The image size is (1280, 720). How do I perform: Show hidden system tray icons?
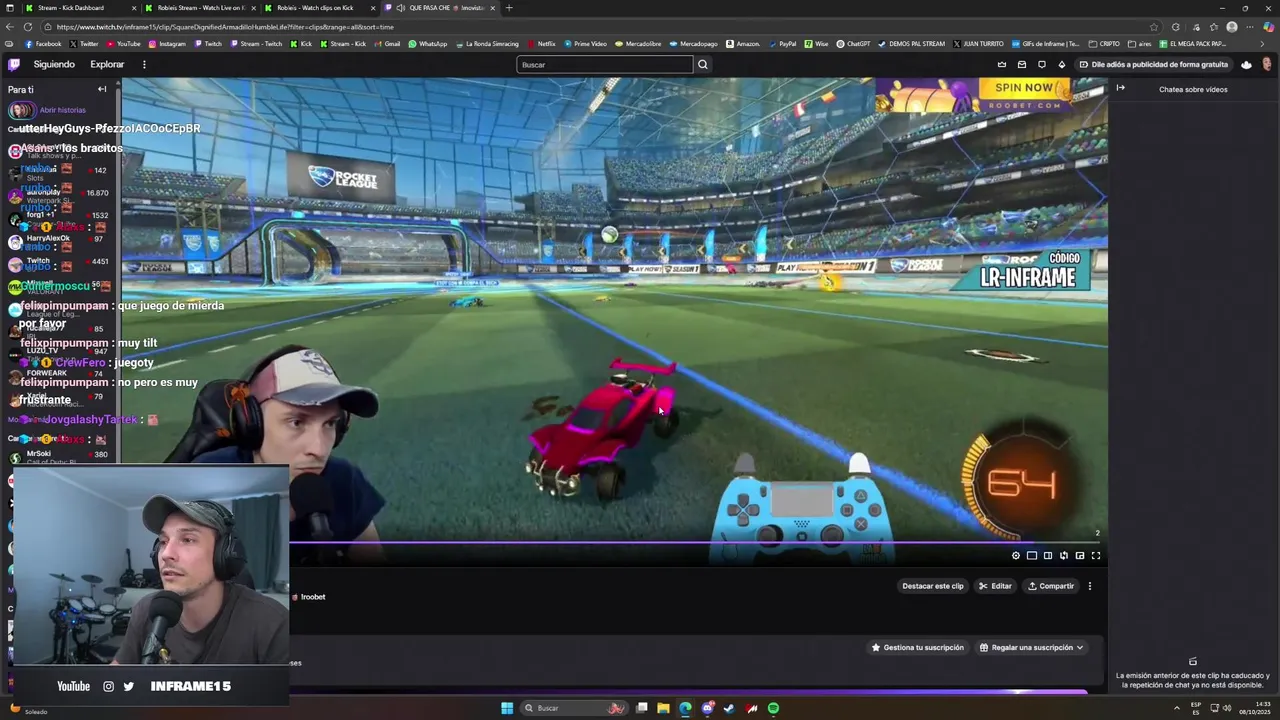1179,708
